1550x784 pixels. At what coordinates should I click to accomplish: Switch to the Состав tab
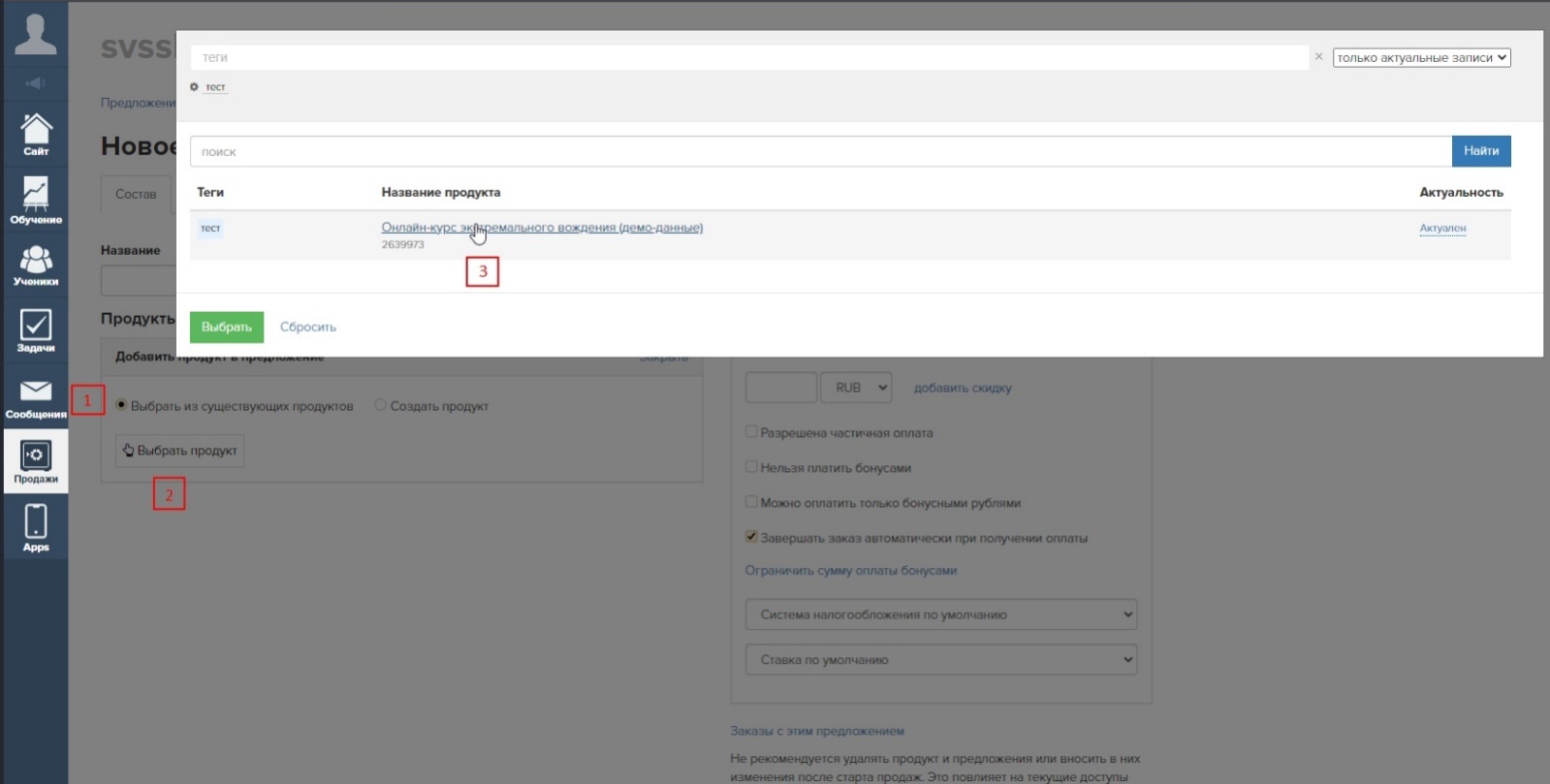click(136, 194)
